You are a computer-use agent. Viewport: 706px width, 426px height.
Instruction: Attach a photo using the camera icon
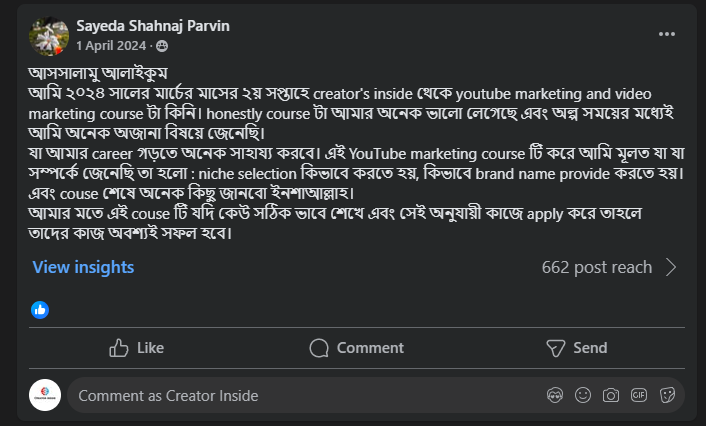pos(610,395)
